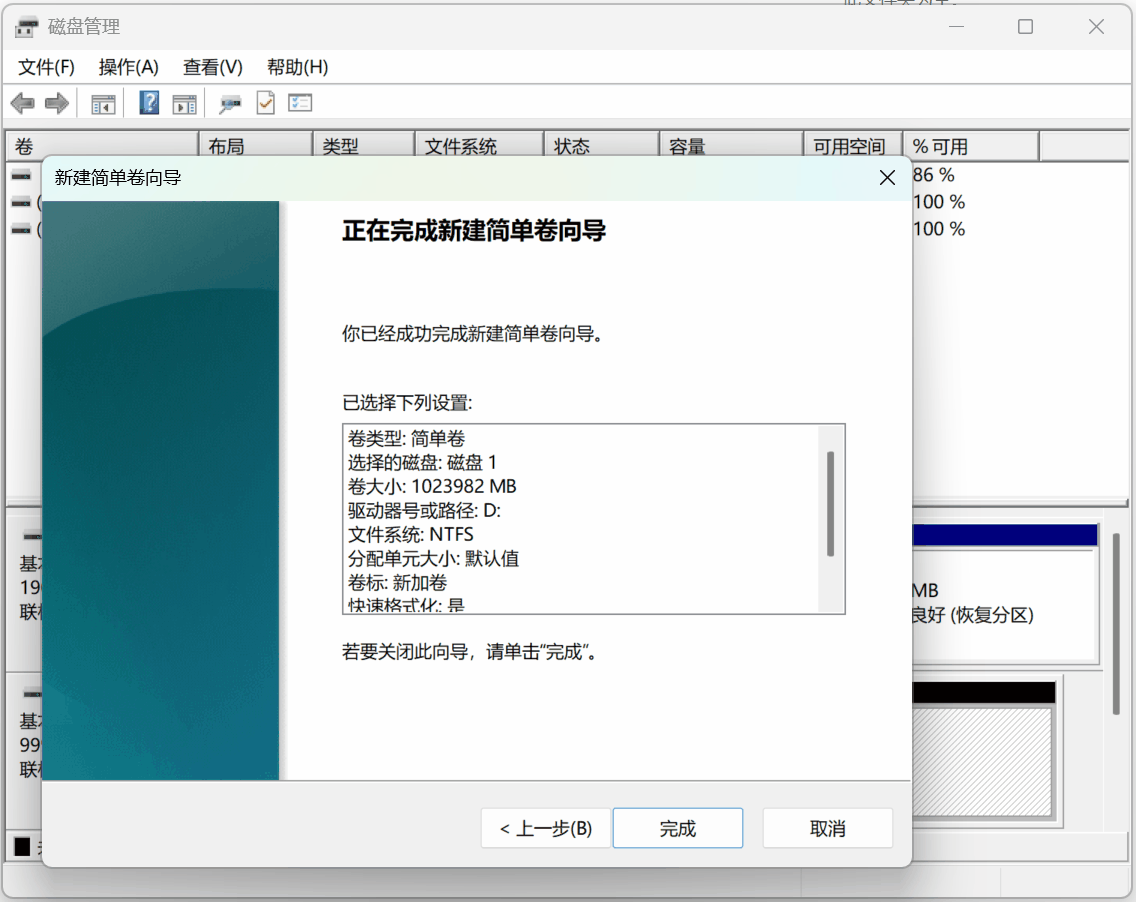Close the 新建简单卷向导 dialog
This screenshot has width=1136, height=902.
point(887,178)
